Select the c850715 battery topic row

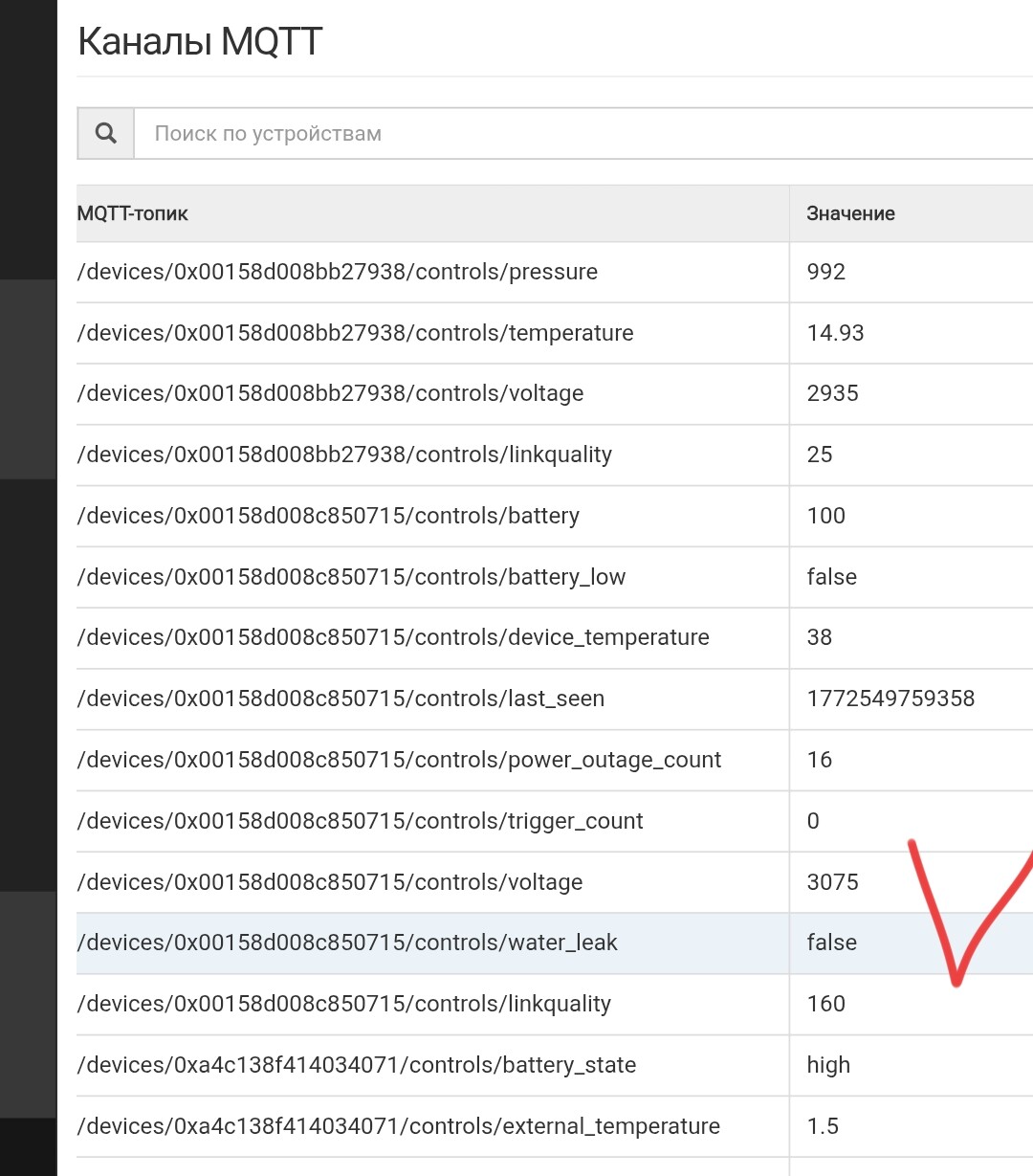(328, 516)
